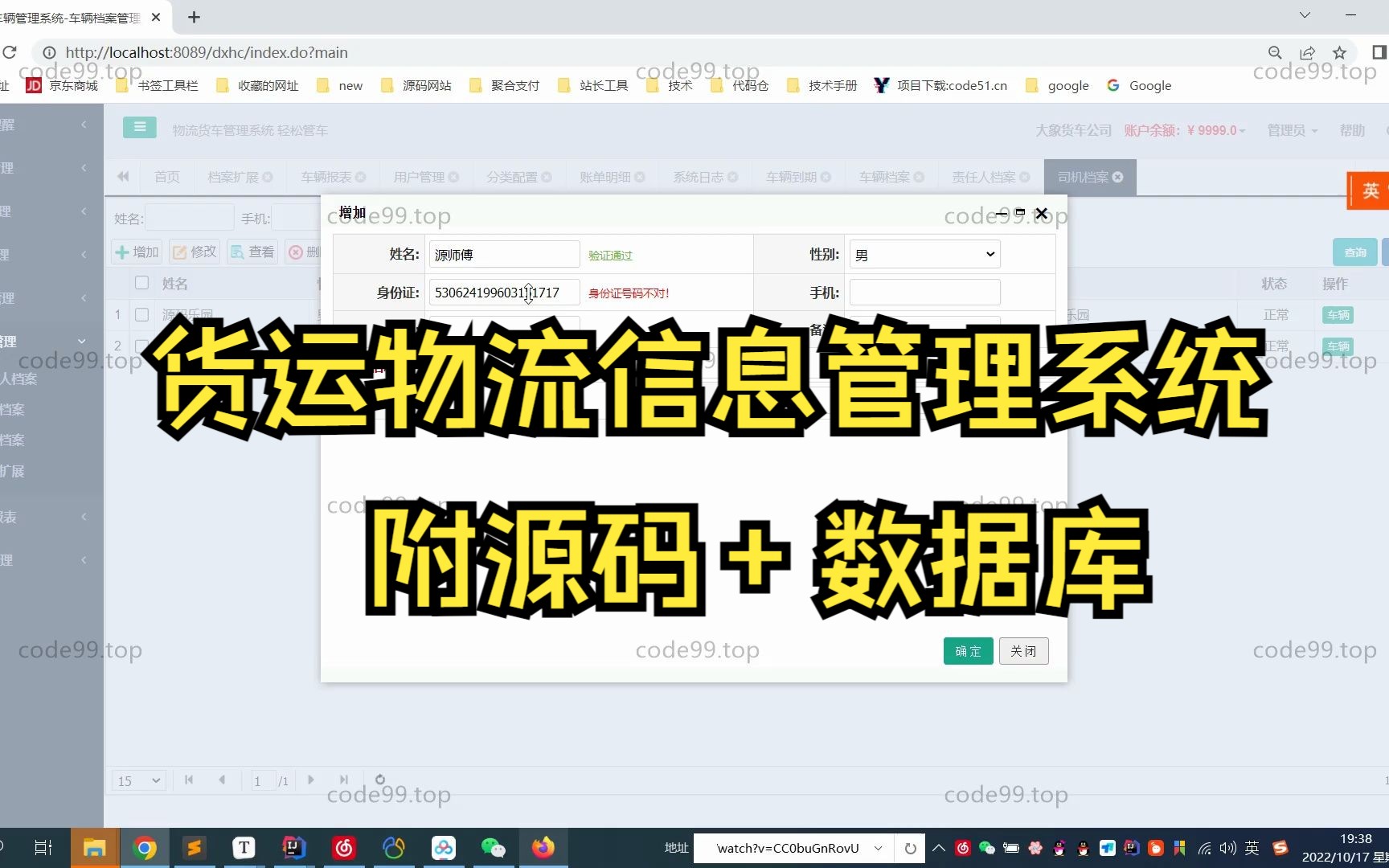Click the 关闭 close button in the dialog
This screenshot has height=868, width=1389.
pyautogui.click(x=1022, y=651)
